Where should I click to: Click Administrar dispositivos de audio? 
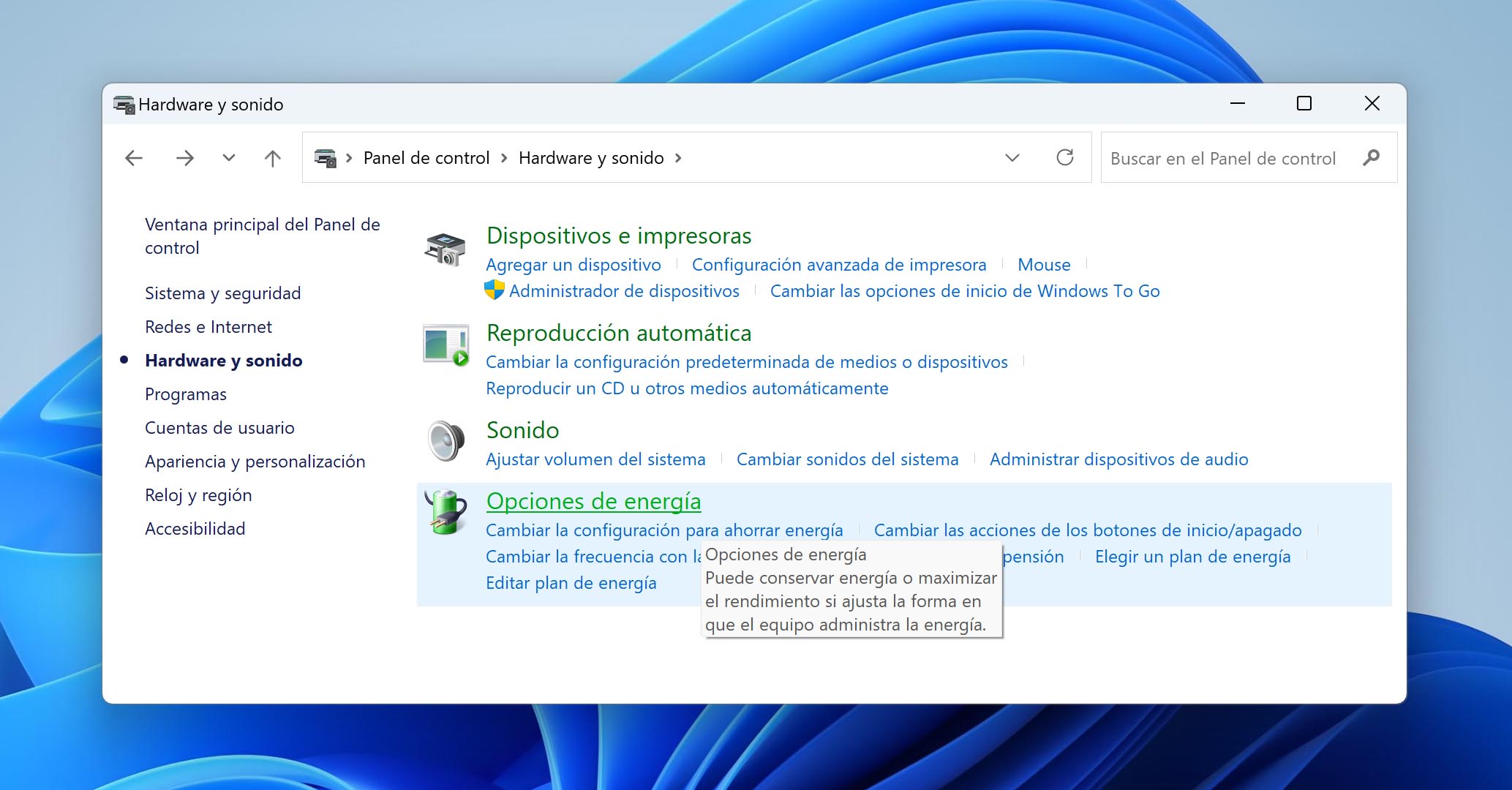tap(1118, 459)
